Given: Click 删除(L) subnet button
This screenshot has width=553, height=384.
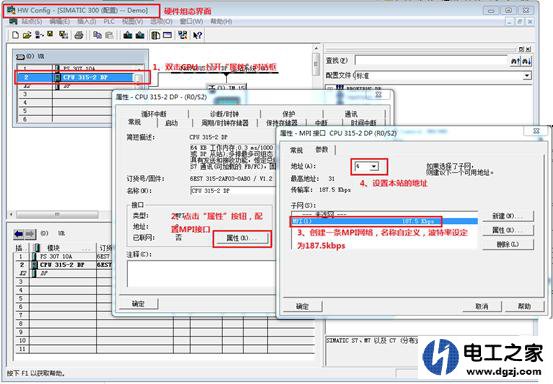Looking at the screenshot, I should click(x=508, y=244).
